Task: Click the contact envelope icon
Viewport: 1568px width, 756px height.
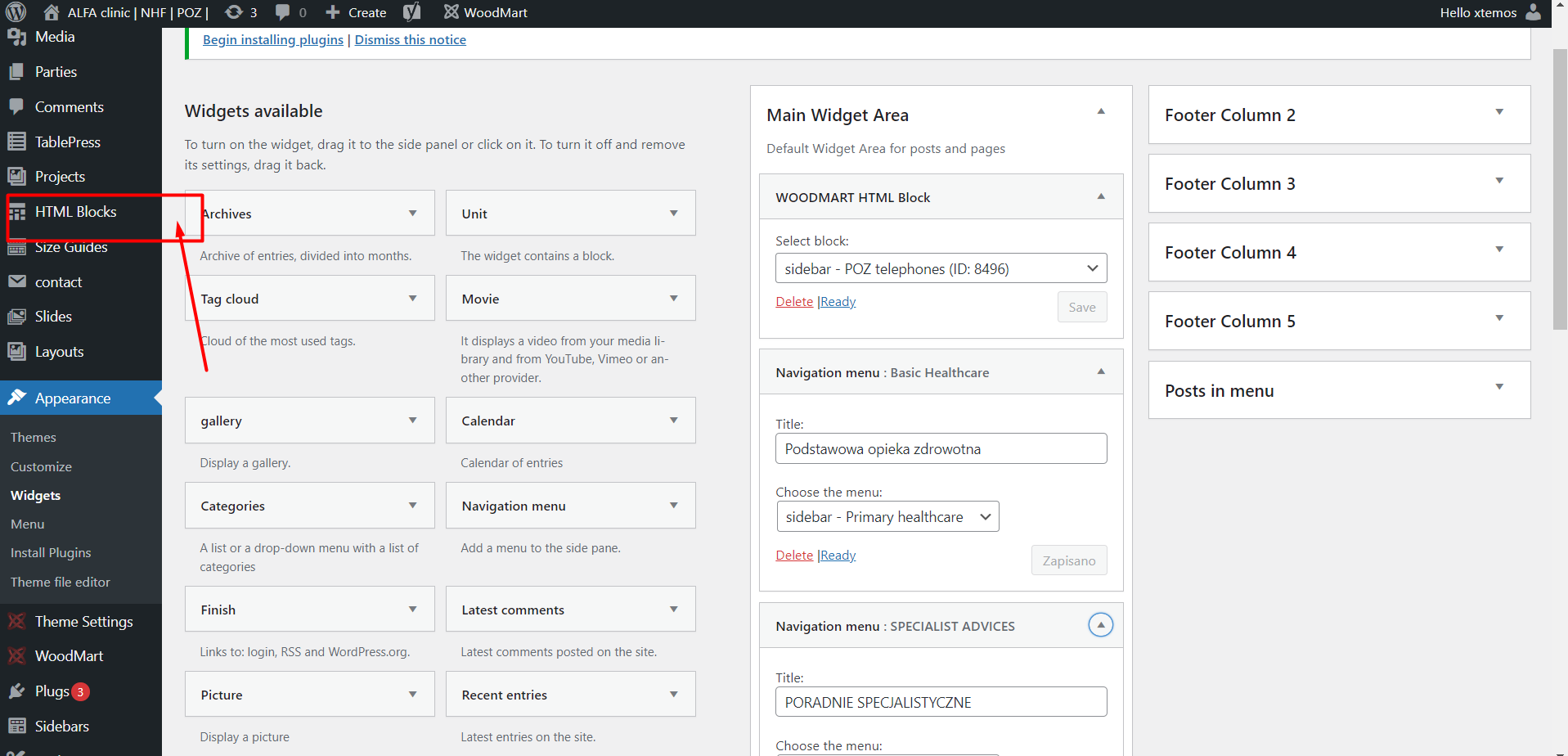Action: coord(16,281)
